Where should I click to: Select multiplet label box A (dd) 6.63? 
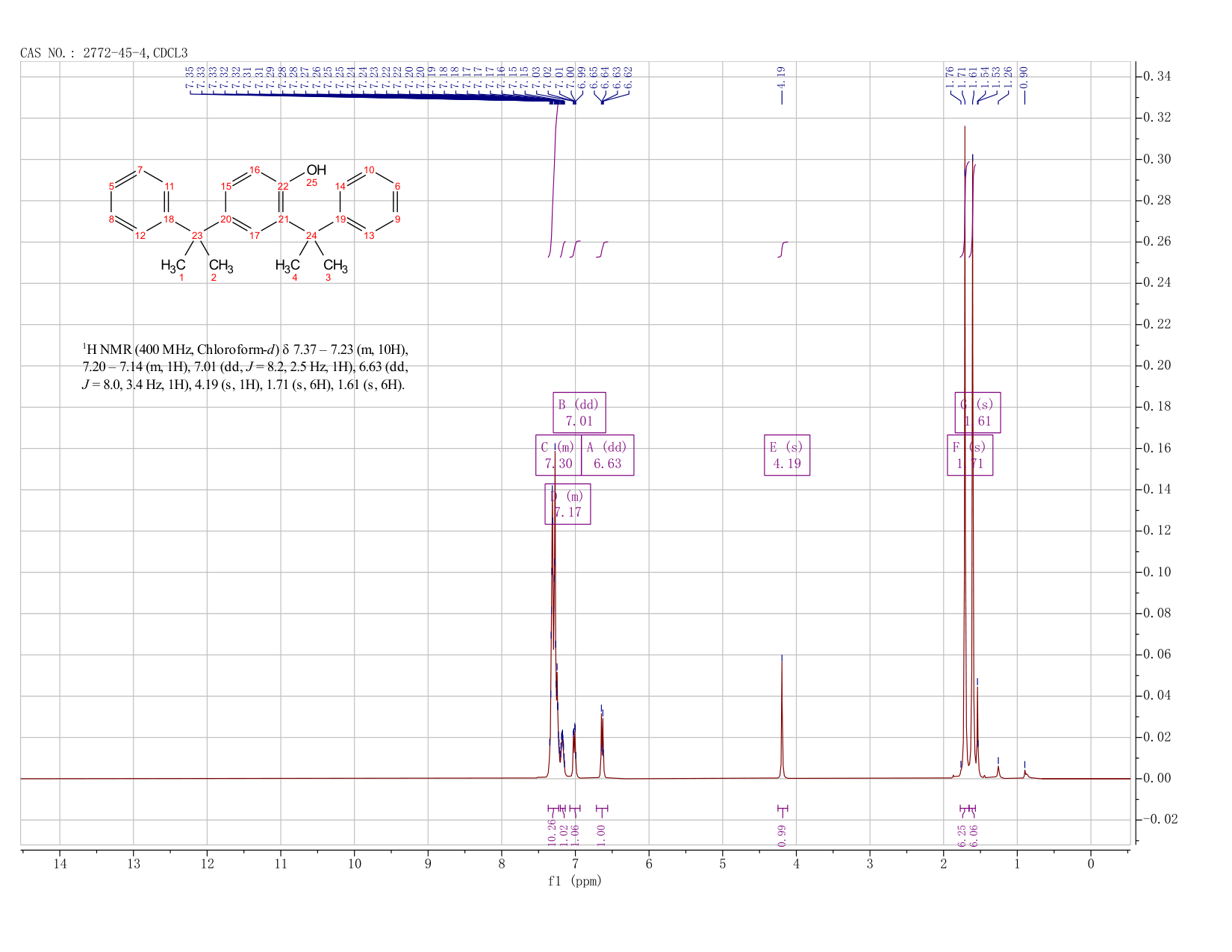click(x=607, y=455)
